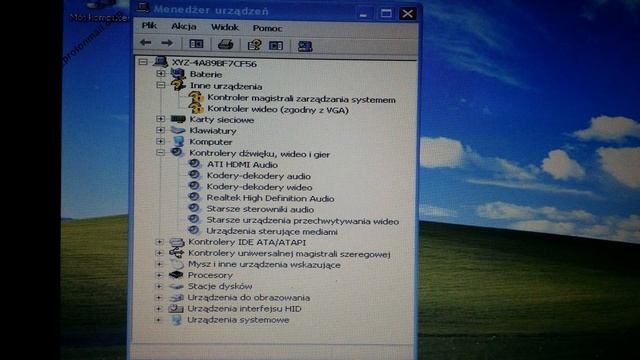Image resolution: width=640 pixels, height=360 pixels.
Task: Select Starsze urządzenia przechwytywania wideo
Action: [302, 221]
